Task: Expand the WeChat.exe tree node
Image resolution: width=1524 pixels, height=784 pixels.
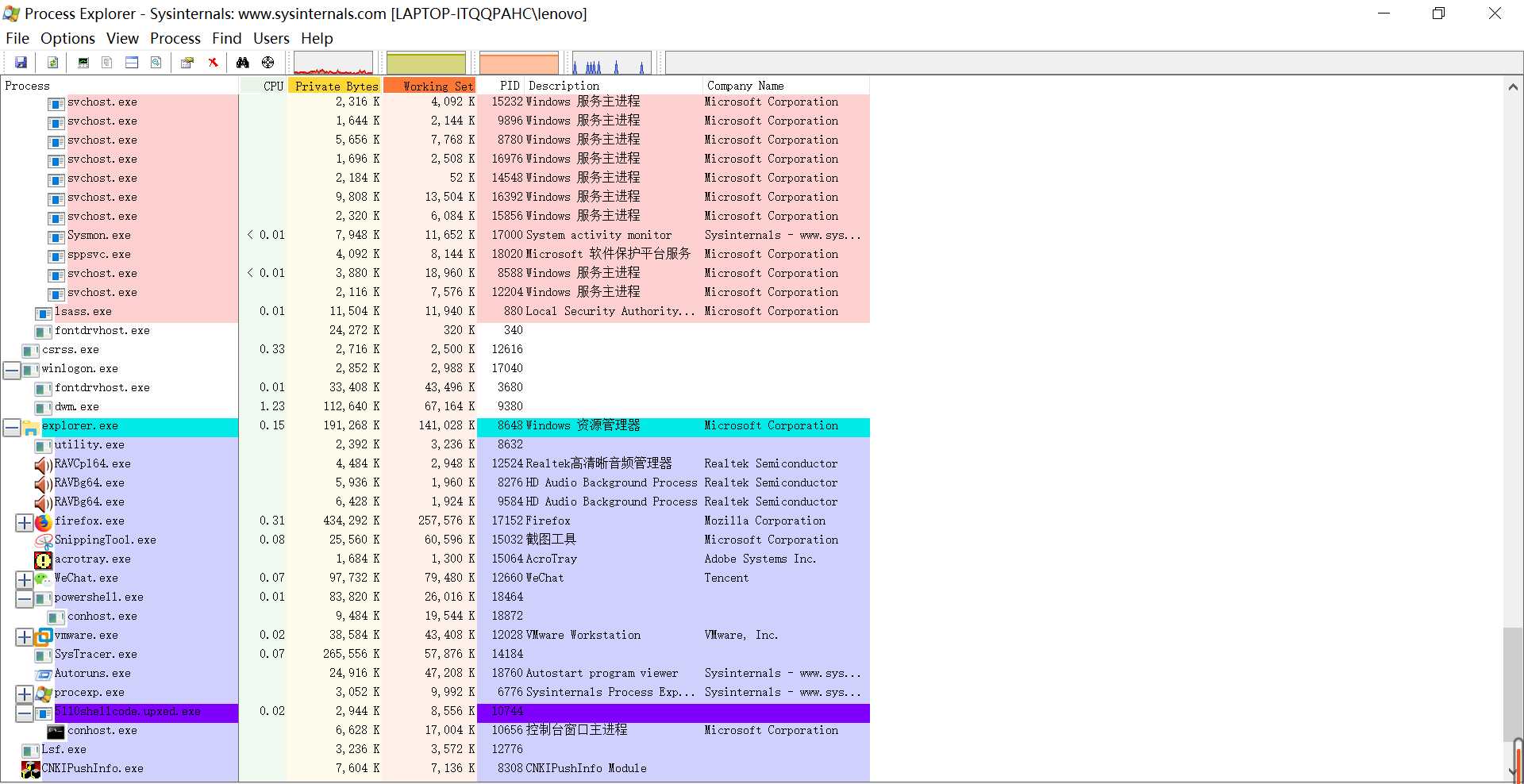Action: (x=25, y=579)
